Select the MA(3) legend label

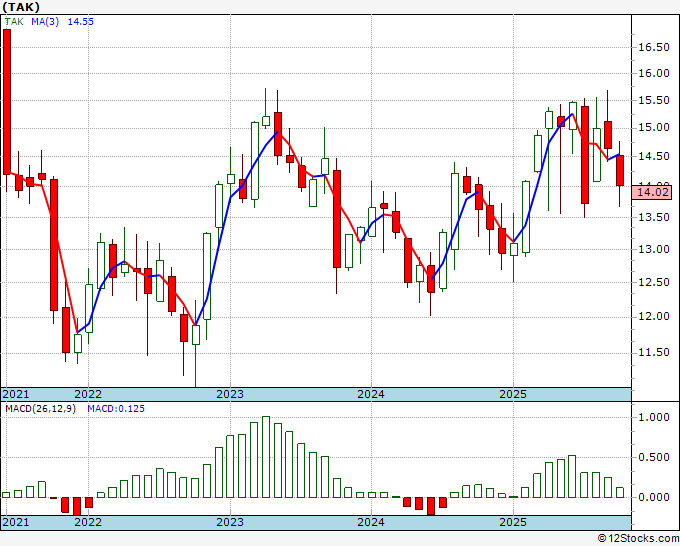point(45,21)
